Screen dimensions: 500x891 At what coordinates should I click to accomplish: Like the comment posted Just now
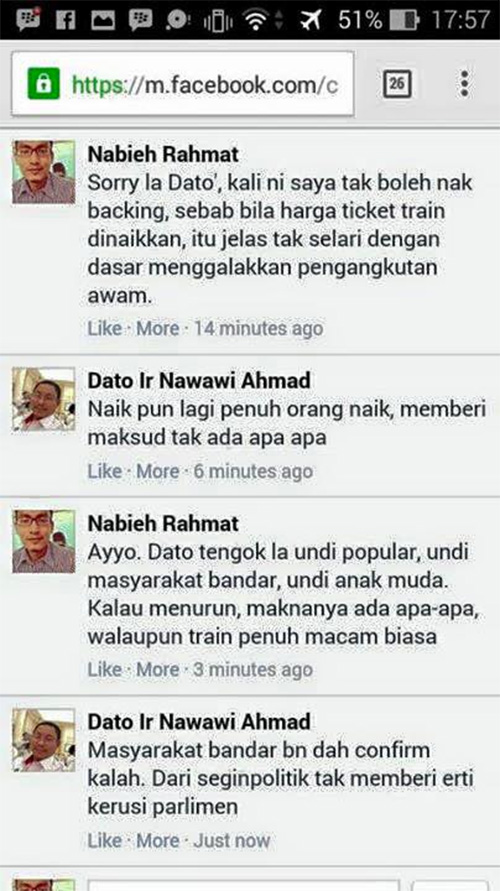click(105, 840)
